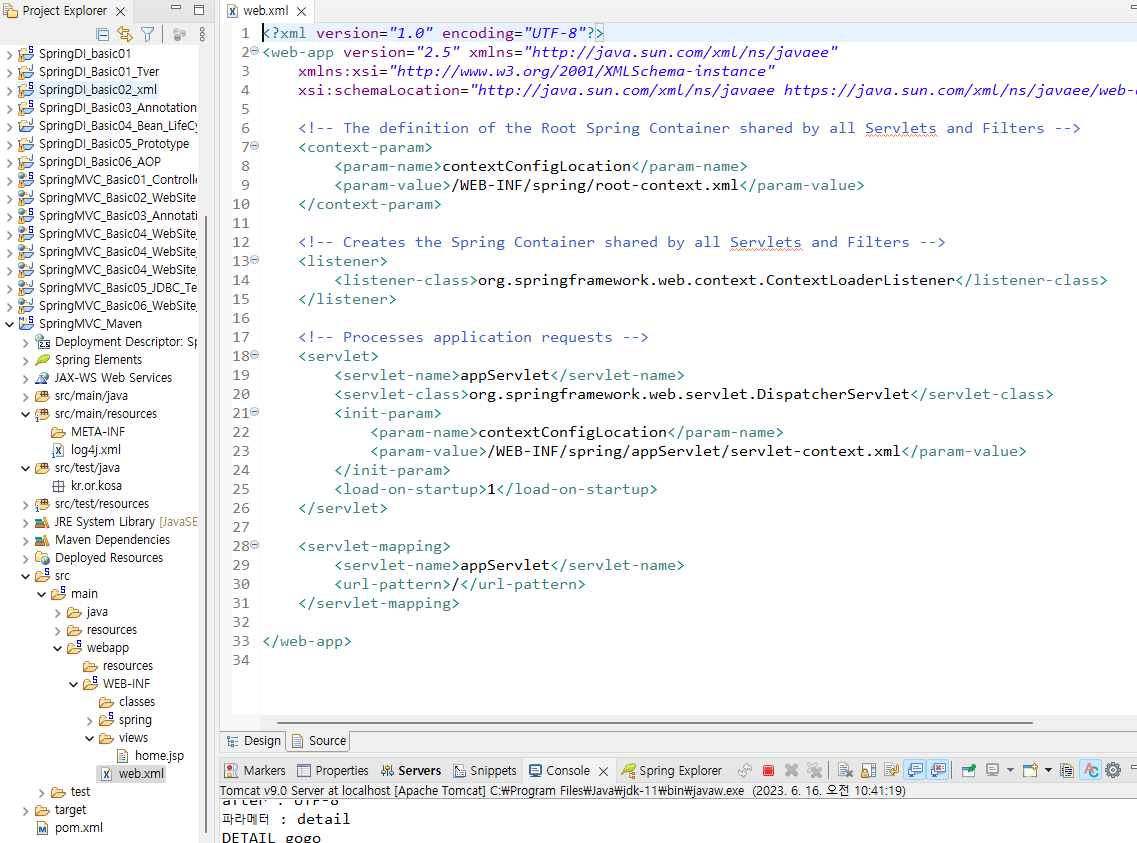Open the Display Selected Console dropdown arrow

1010,771
